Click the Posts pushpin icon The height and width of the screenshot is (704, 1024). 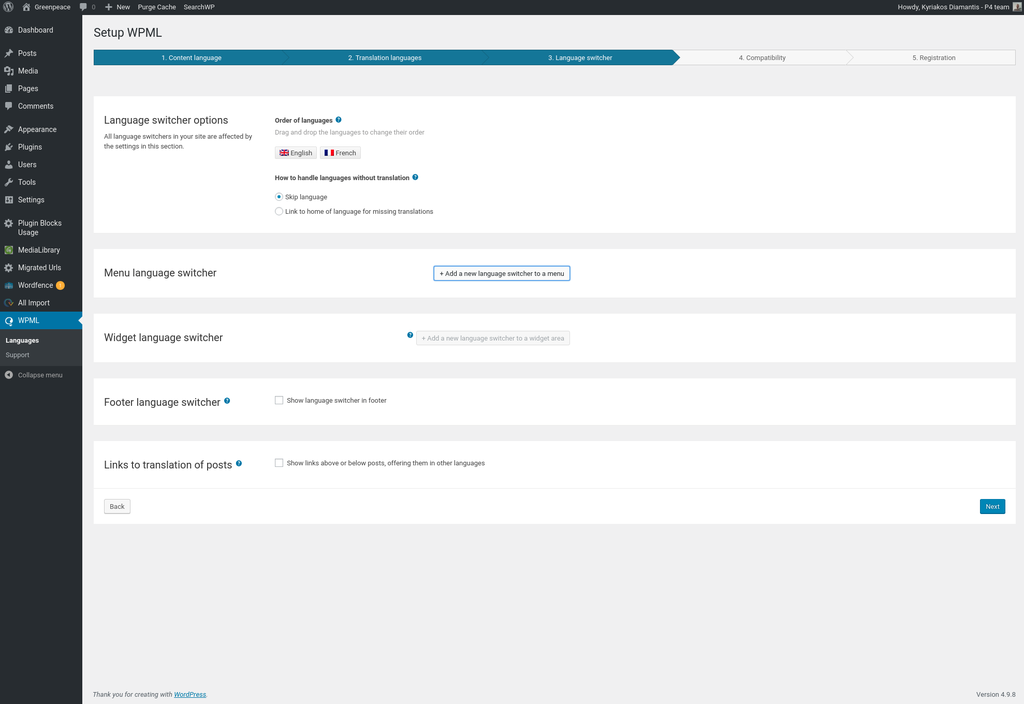(8, 54)
